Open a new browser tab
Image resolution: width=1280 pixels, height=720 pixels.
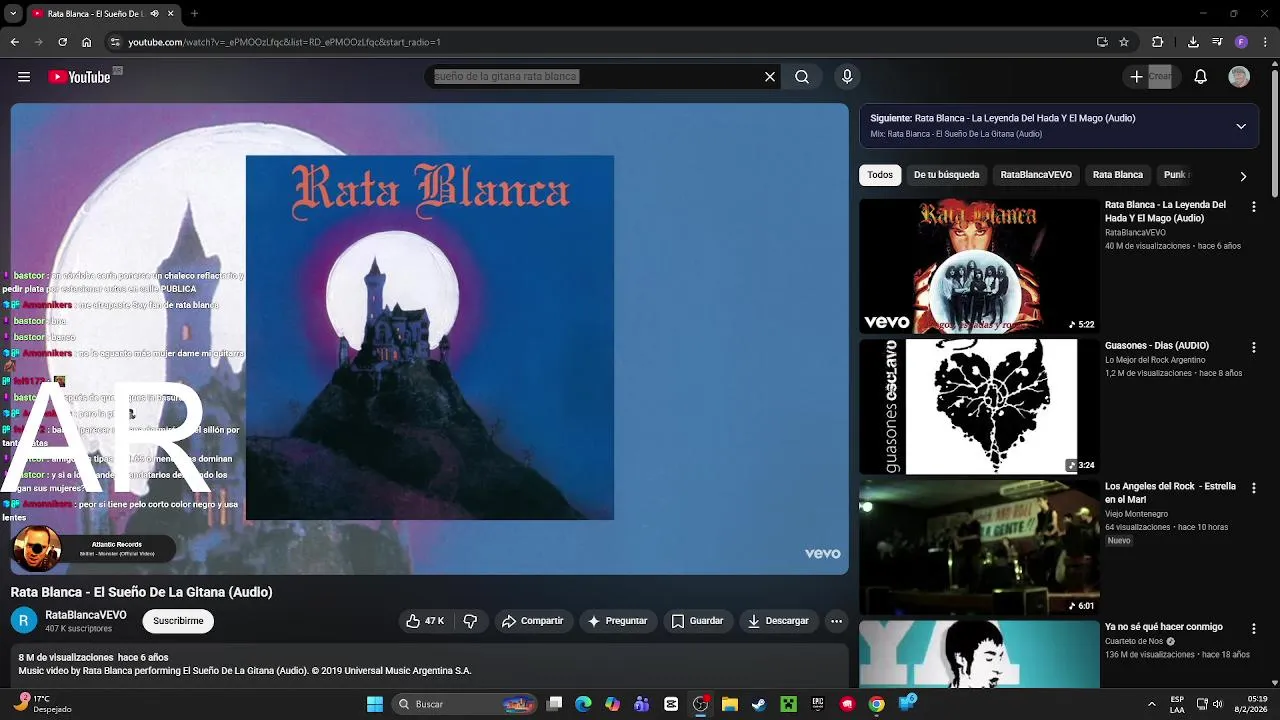194,14
